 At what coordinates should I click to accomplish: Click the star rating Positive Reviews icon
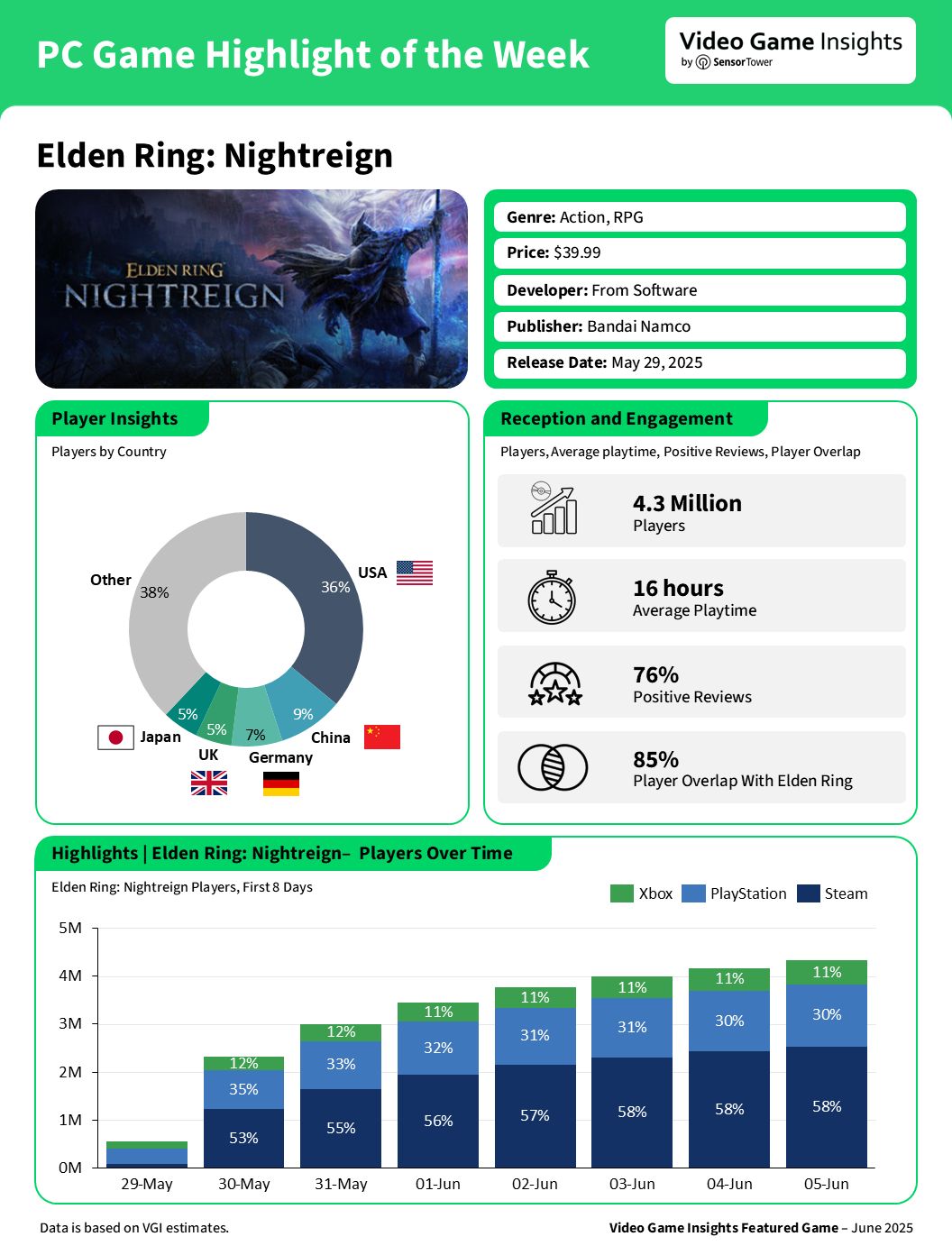(x=555, y=683)
